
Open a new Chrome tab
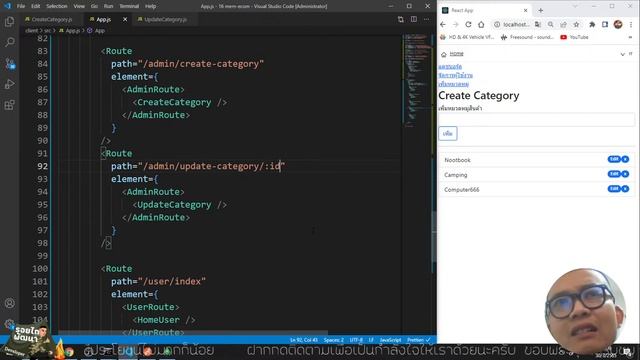coord(540,10)
